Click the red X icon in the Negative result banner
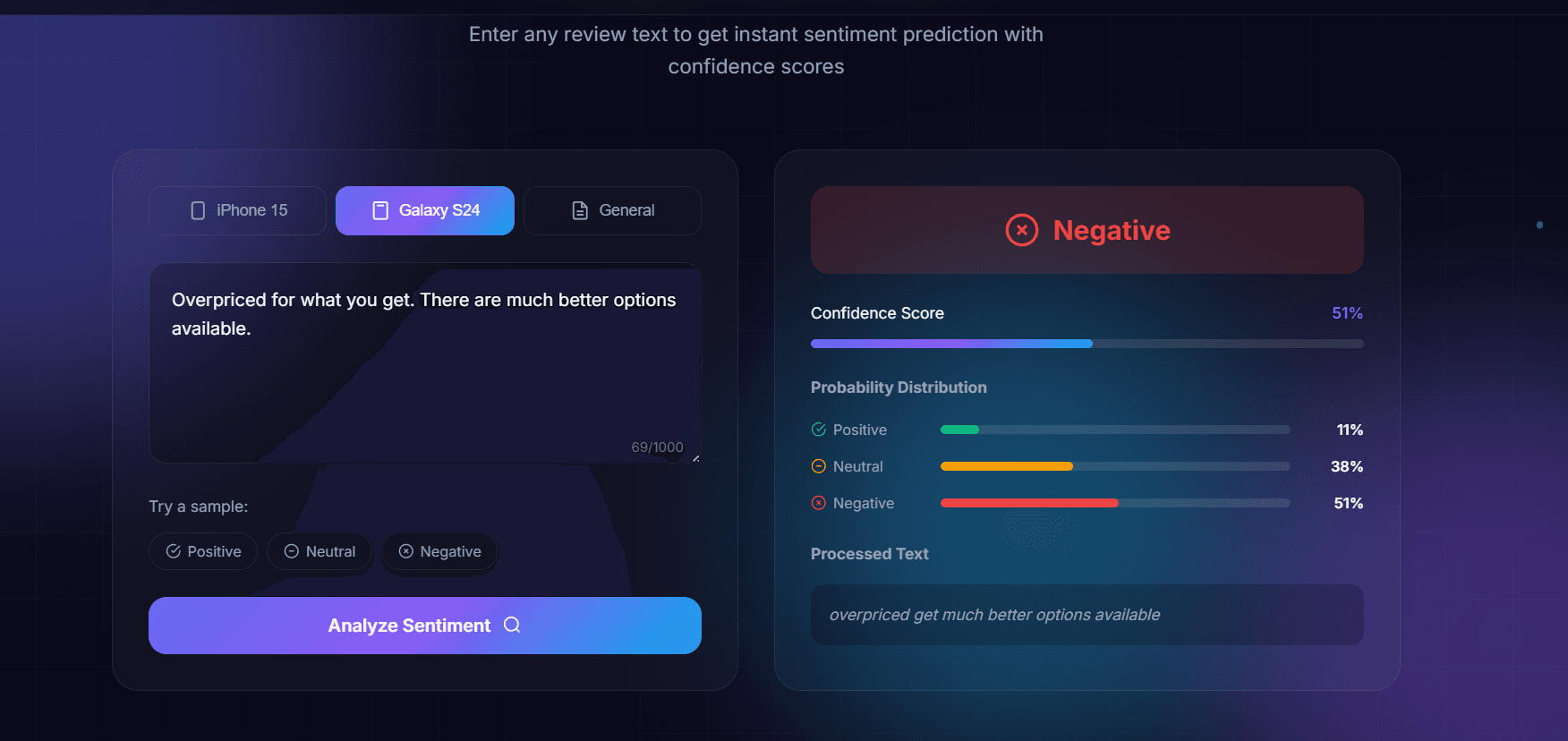Screen dimensions: 1568x741 pyautogui.click(x=1022, y=230)
